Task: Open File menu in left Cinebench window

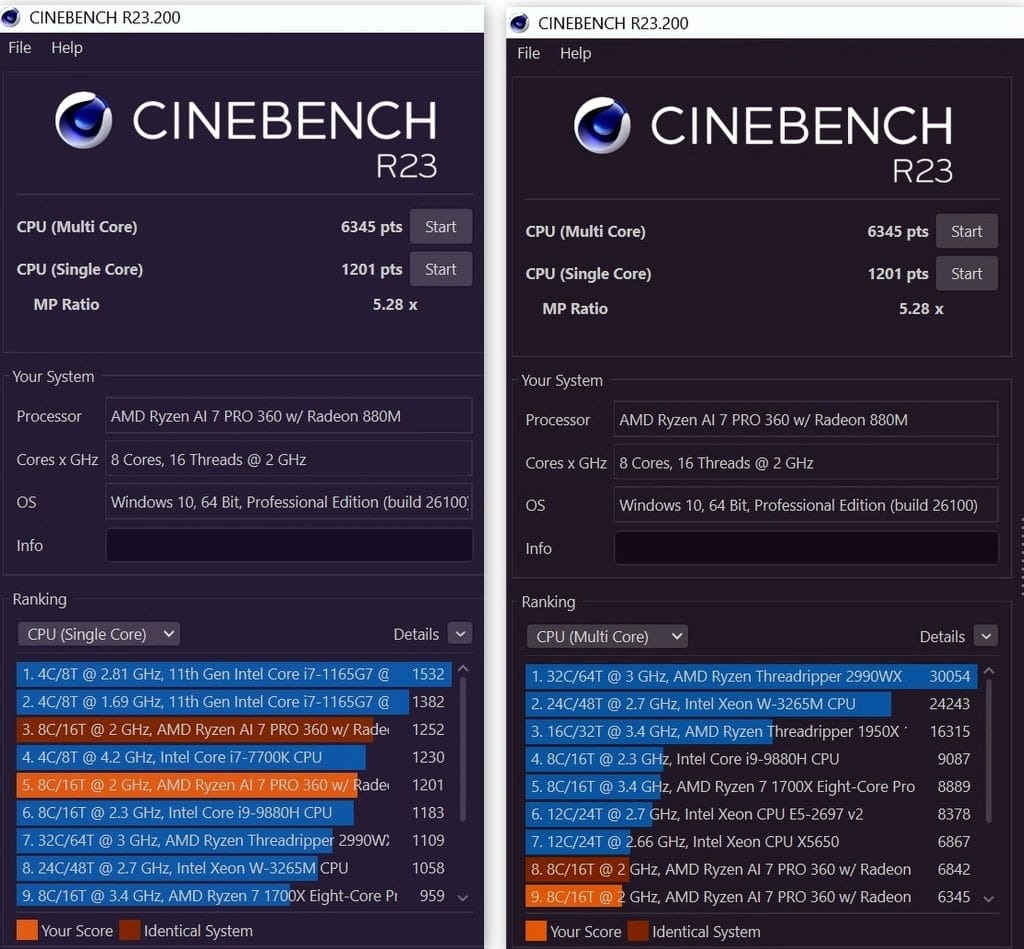Action: pyautogui.click(x=20, y=48)
